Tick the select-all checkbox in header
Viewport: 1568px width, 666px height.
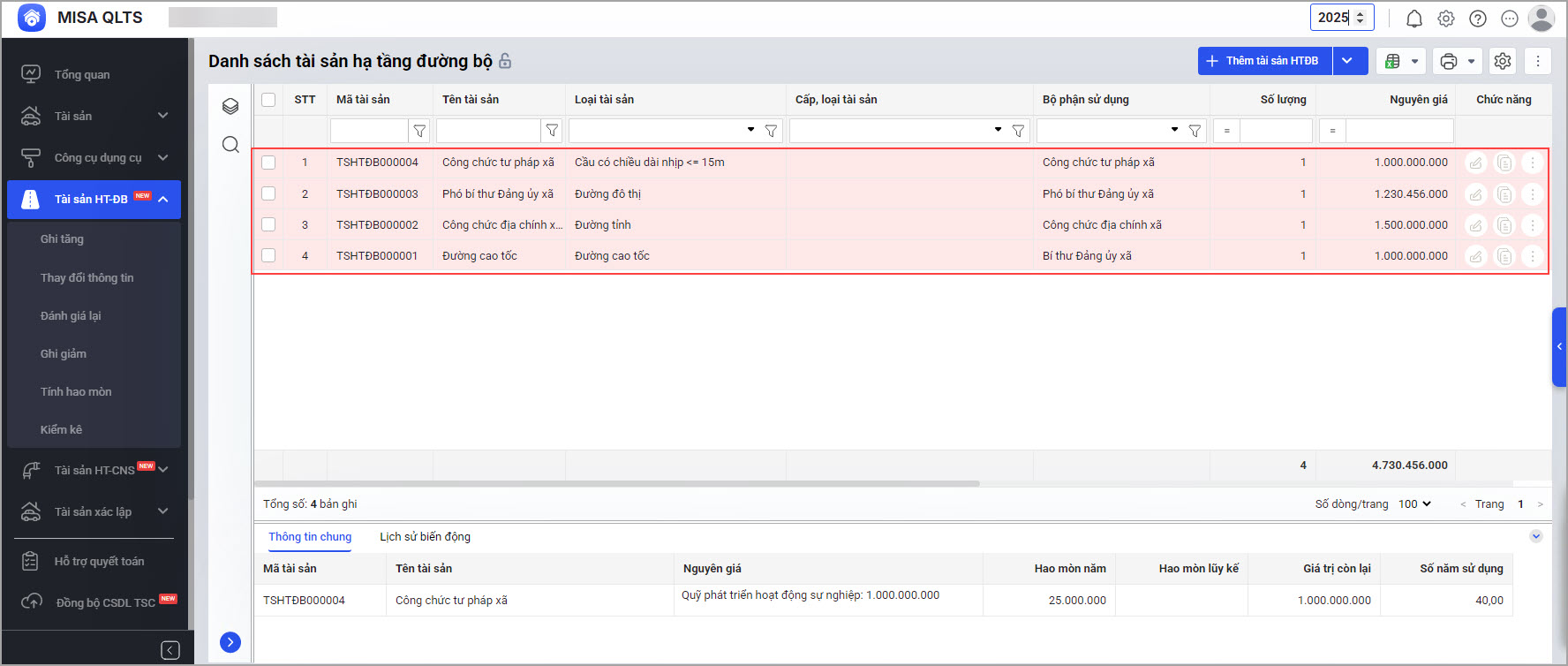pyautogui.click(x=268, y=100)
